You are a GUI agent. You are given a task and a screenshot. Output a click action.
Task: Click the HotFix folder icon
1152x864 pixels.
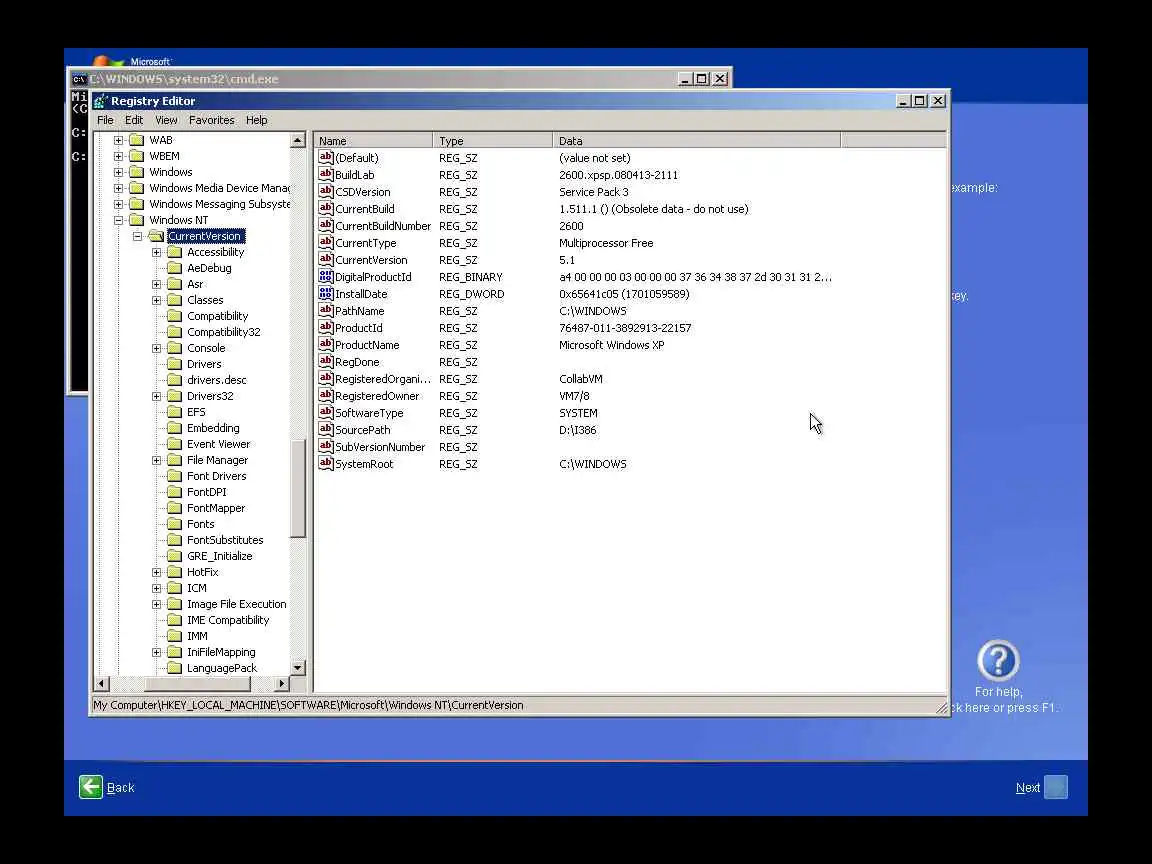point(174,572)
